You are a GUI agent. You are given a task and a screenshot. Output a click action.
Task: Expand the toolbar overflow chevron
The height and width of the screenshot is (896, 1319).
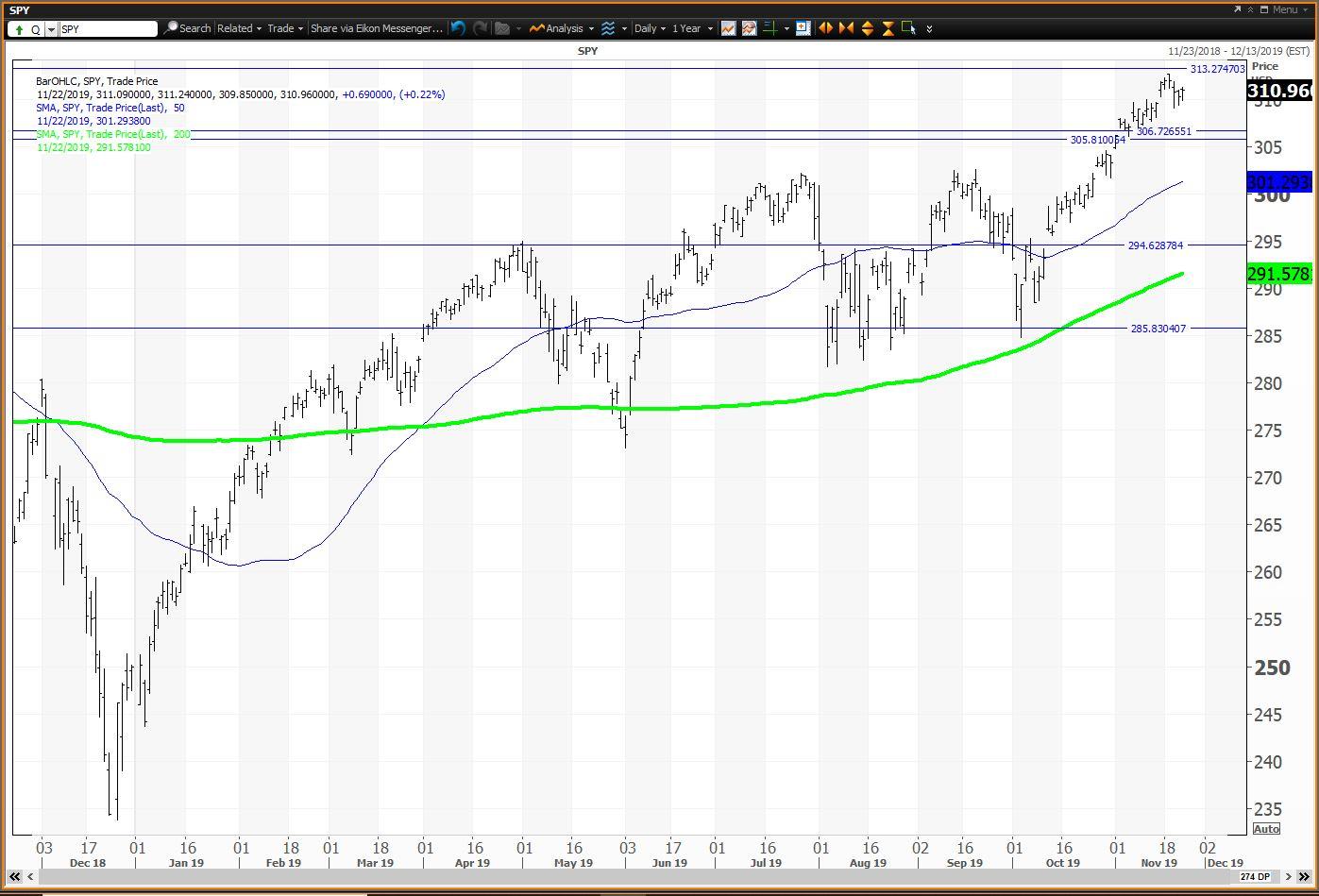click(929, 29)
